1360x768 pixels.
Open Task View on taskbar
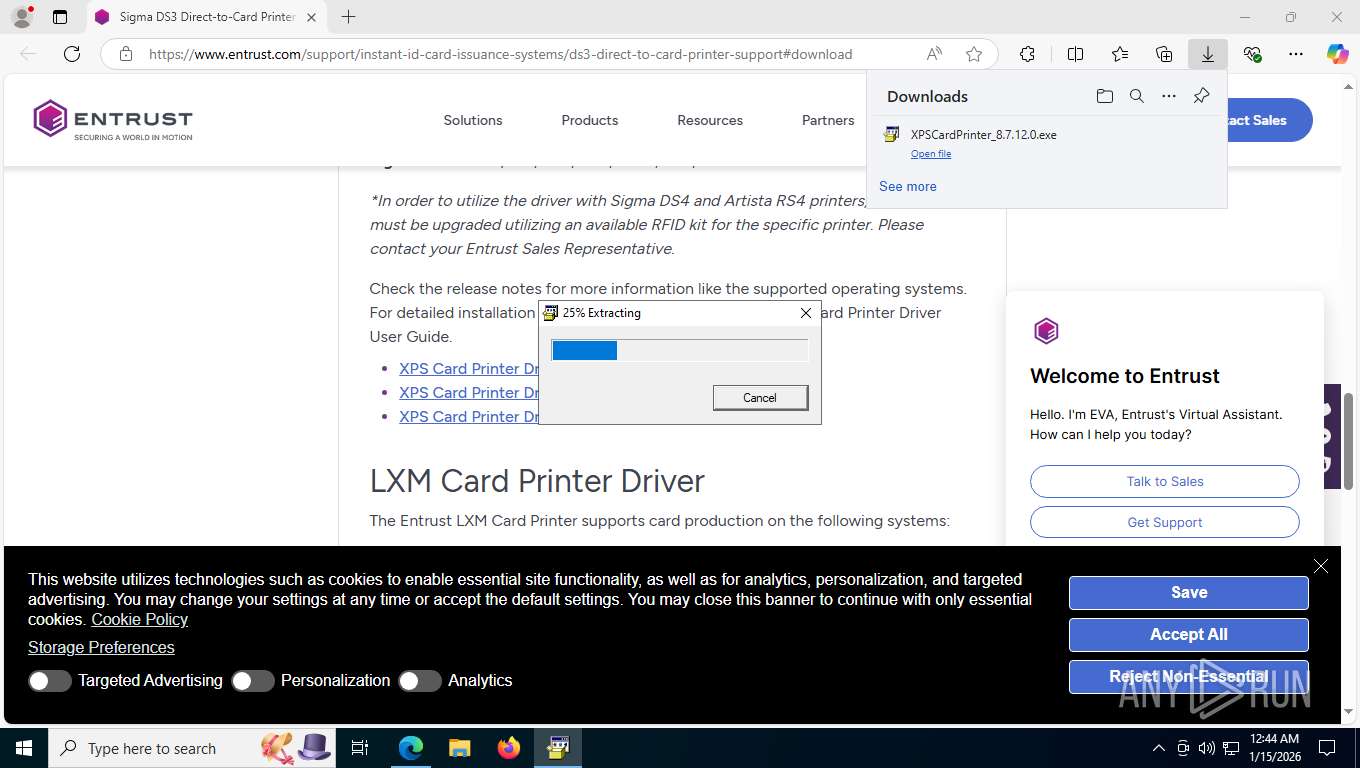[360, 748]
